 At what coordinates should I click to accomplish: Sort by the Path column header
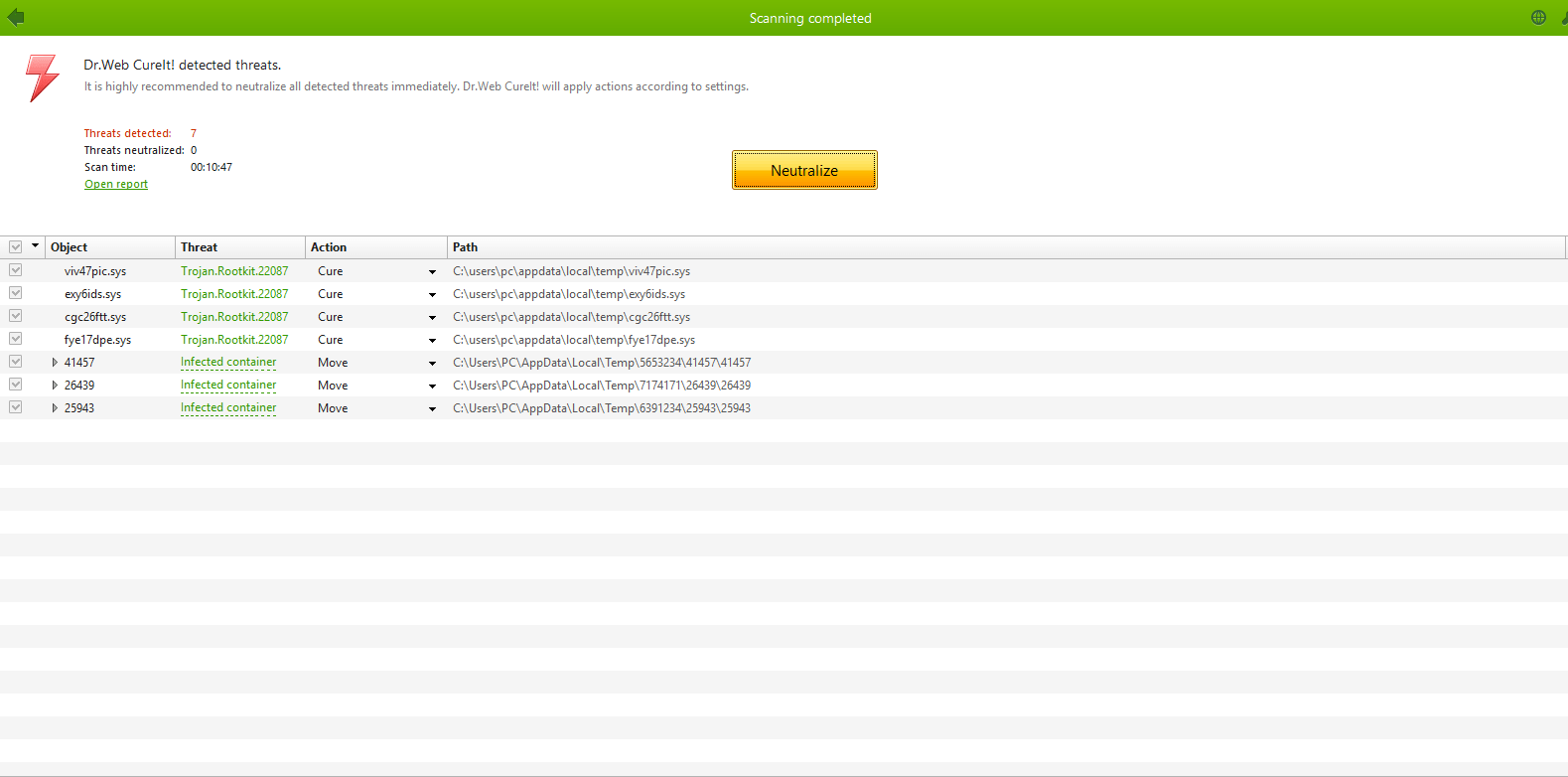point(1006,247)
